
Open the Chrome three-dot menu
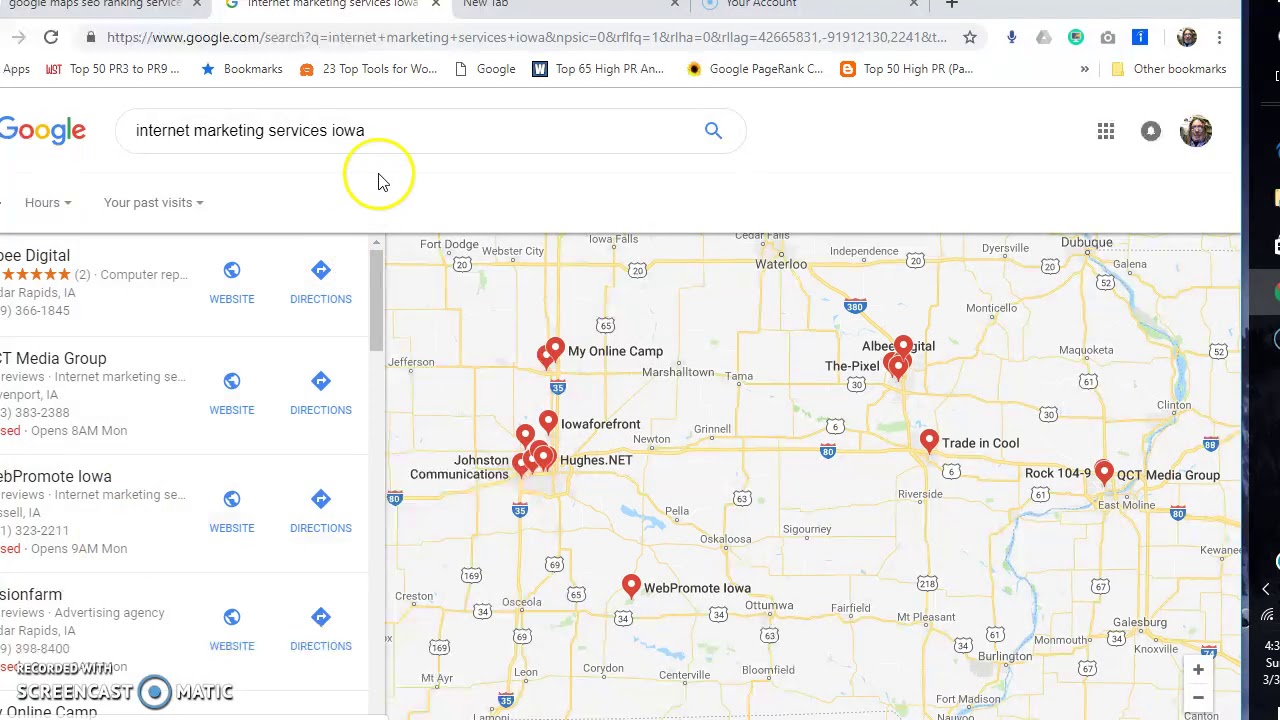pyautogui.click(x=1219, y=37)
